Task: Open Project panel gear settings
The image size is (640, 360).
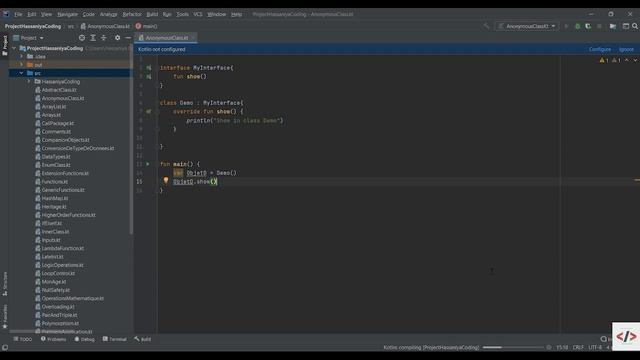Action: coord(118,38)
